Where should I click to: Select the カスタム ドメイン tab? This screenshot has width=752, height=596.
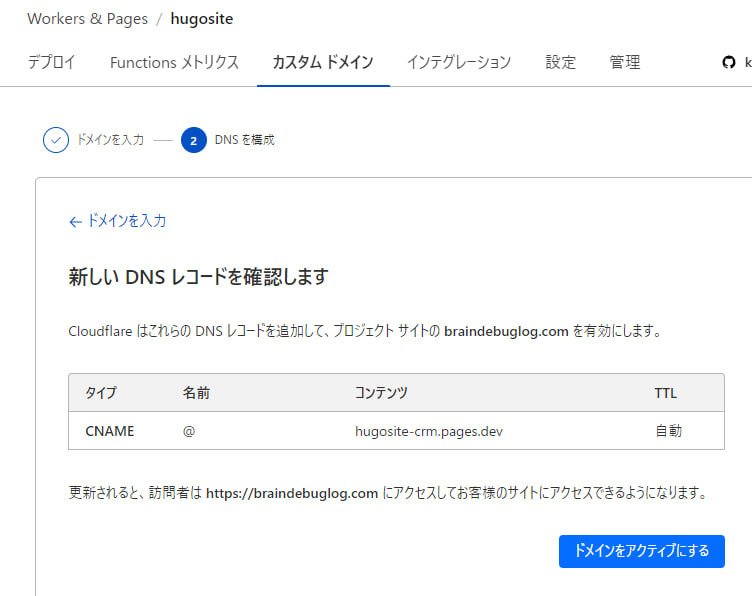[323, 62]
